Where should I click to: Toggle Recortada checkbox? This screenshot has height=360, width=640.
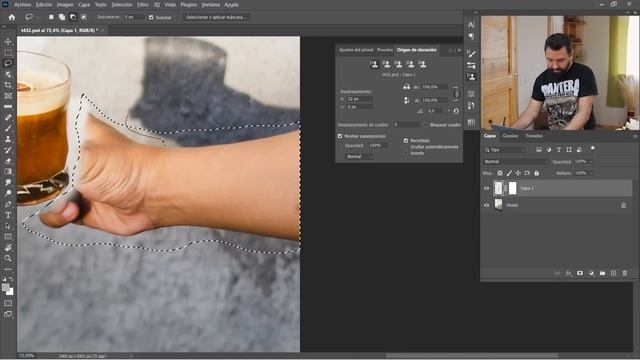(406, 140)
